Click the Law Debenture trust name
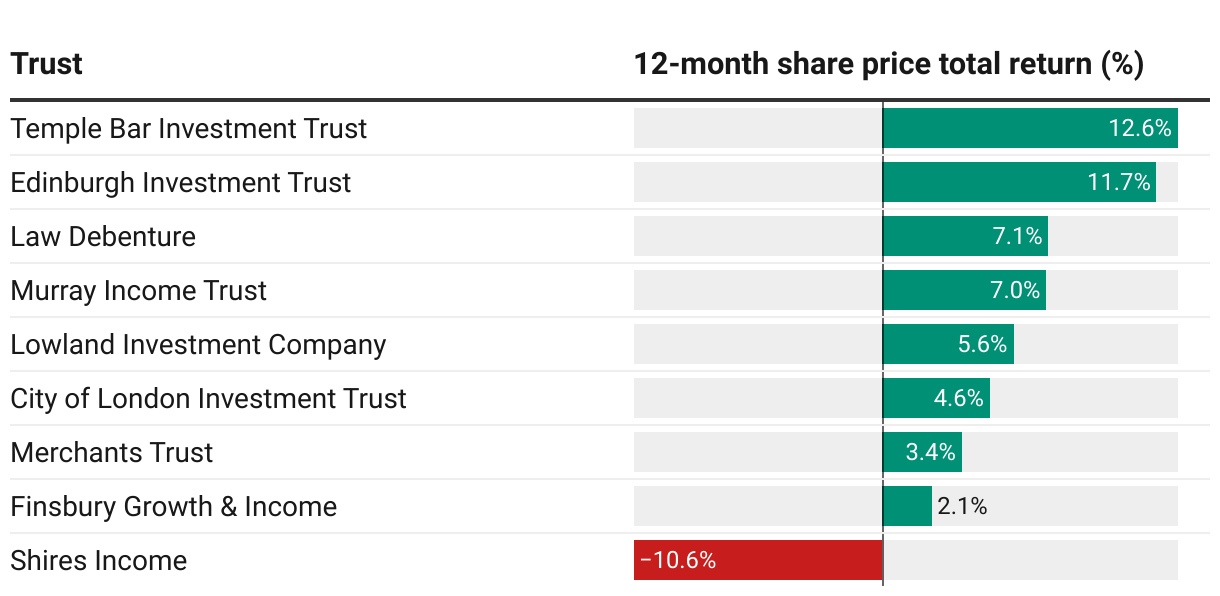 (x=103, y=237)
